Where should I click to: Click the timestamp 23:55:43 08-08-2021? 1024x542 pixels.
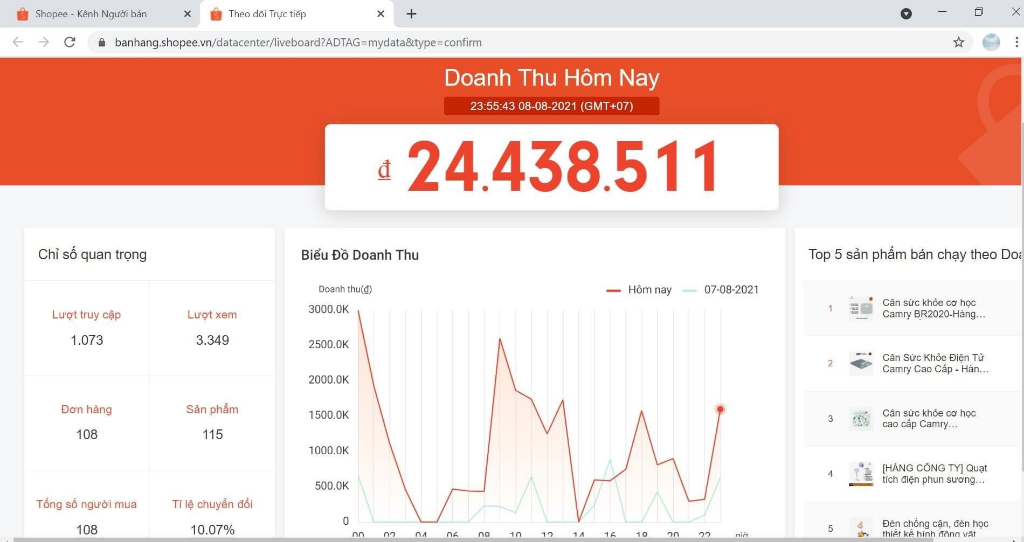tap(551, 106)
